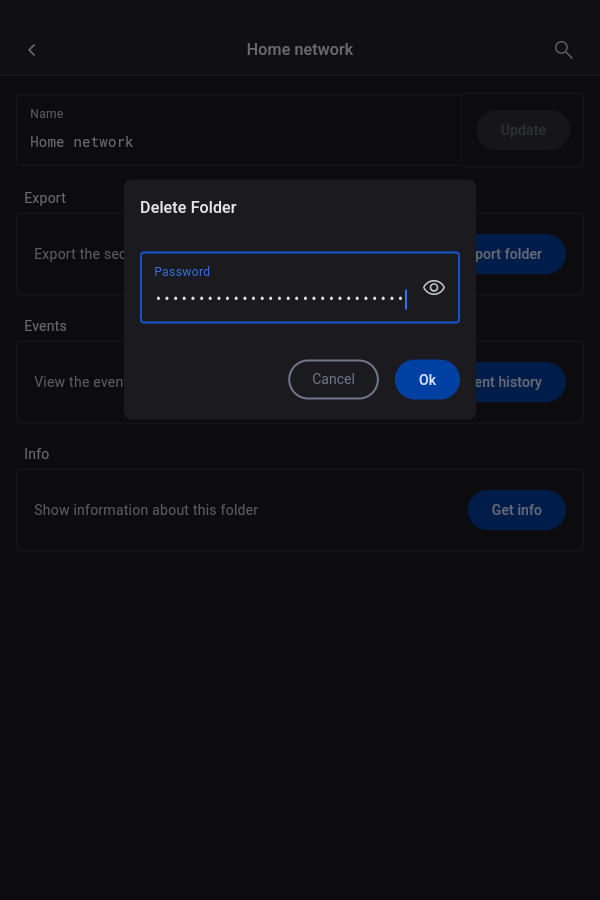Confirm folder deletion with Ok
Screen dimensions: 600x900
pos(427,380)
